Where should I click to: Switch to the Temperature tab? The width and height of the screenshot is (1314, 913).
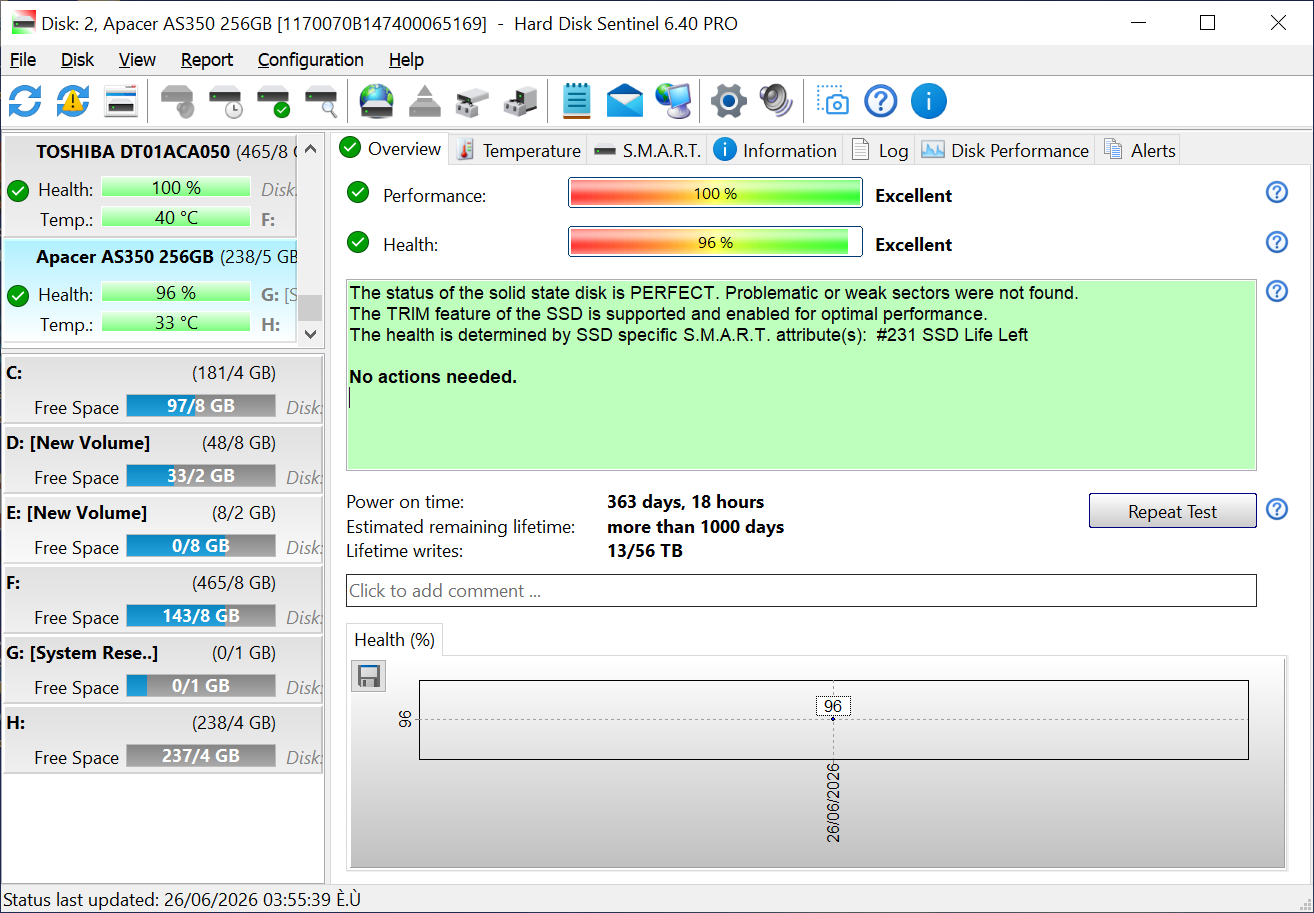coord(518,150)
